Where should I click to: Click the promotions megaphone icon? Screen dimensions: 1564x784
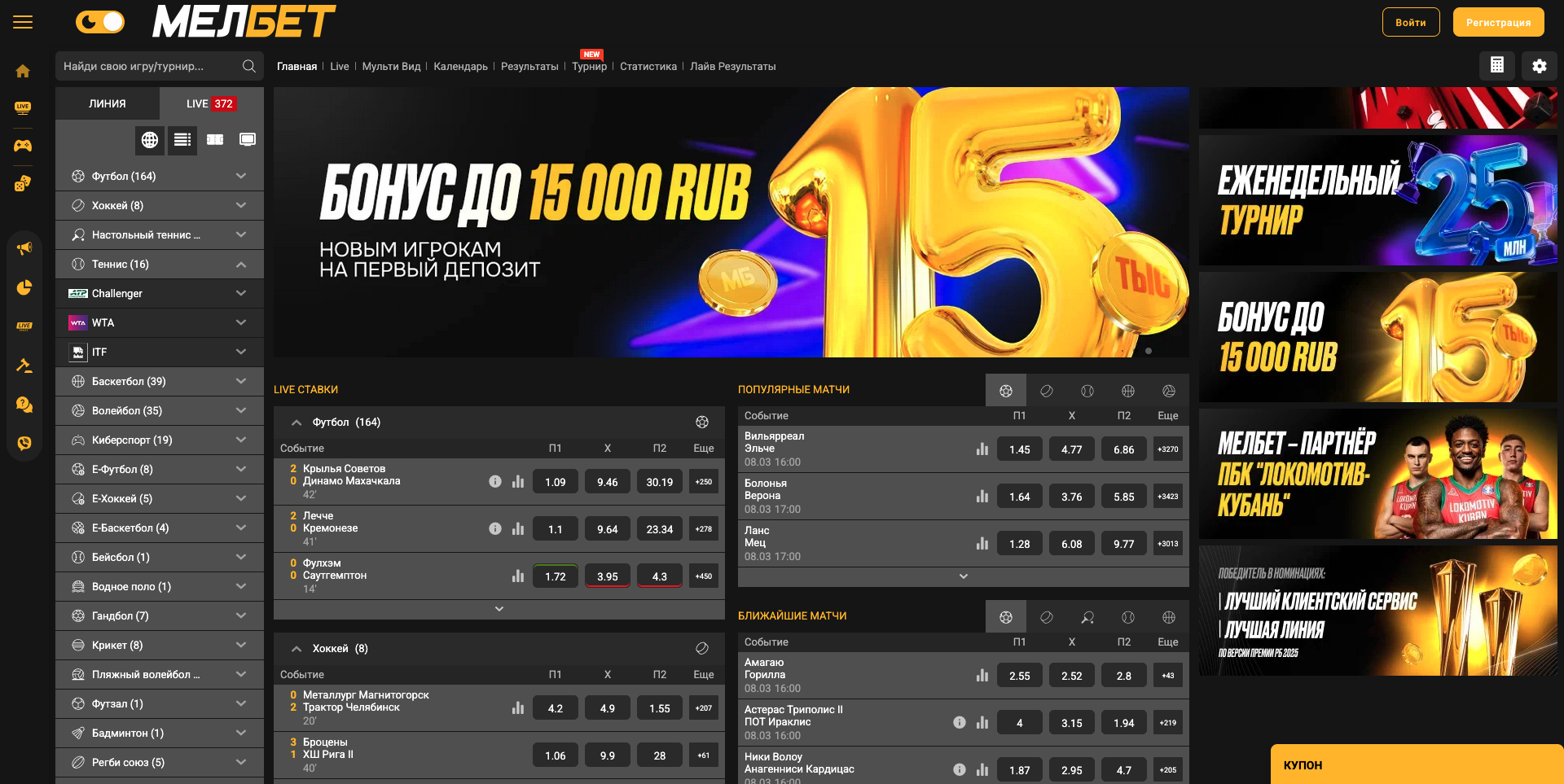click(24, 248)
